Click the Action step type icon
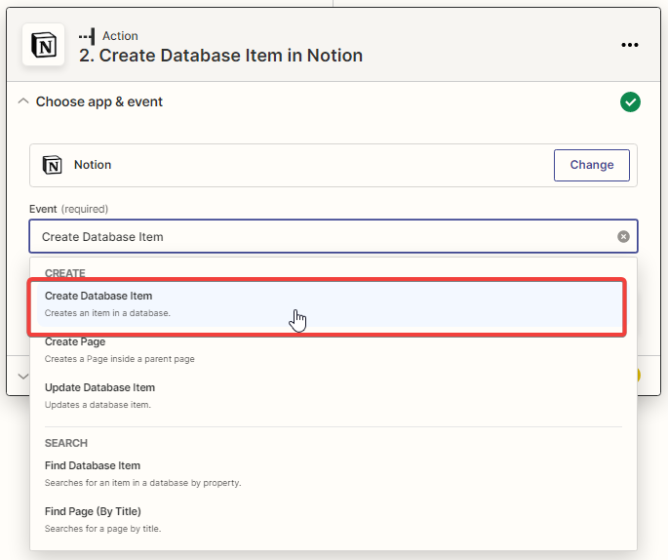The height and width of the screenshot is (560, 668). (x=87, y=36)
